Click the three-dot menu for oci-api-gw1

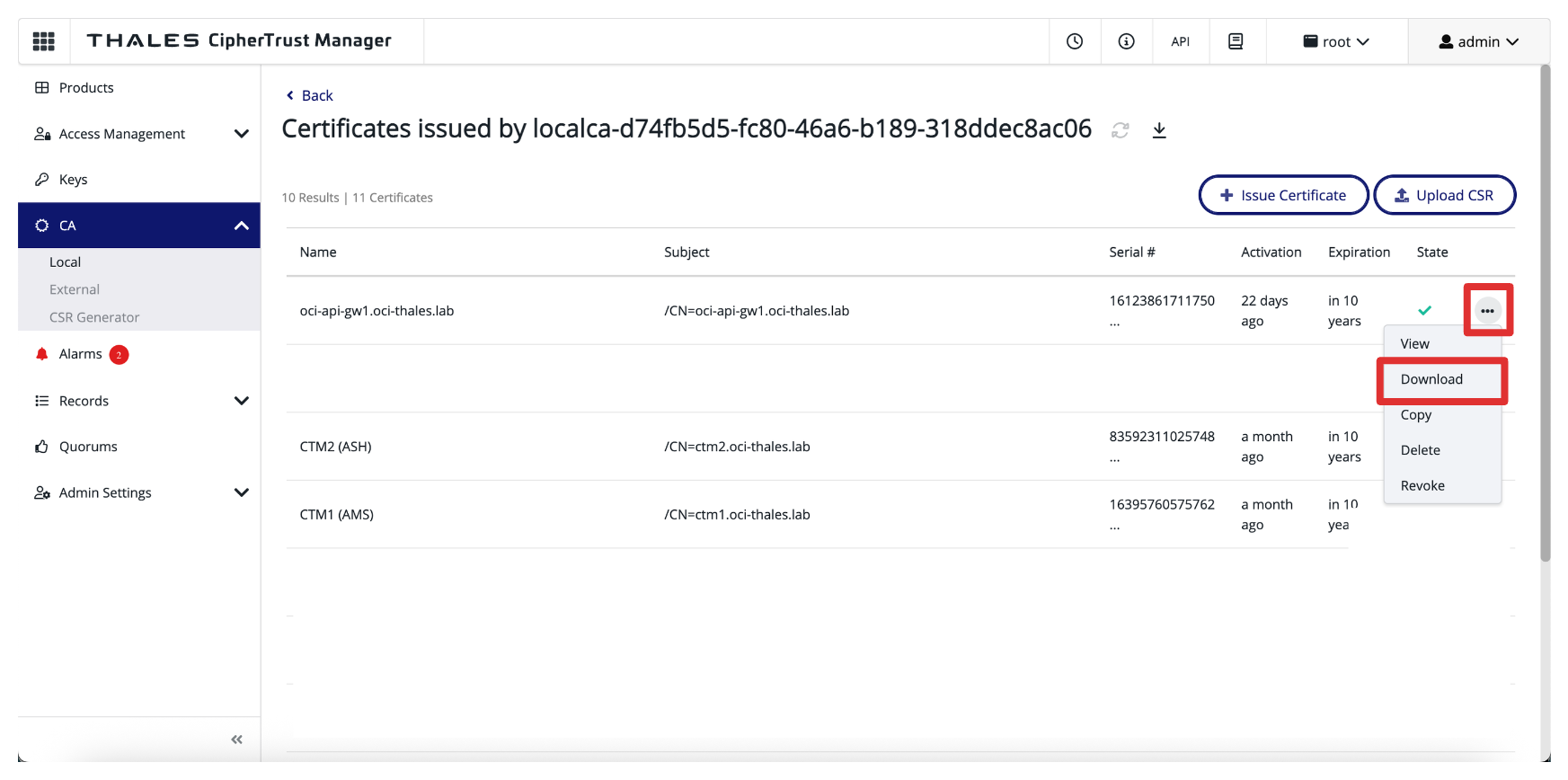1487,311
